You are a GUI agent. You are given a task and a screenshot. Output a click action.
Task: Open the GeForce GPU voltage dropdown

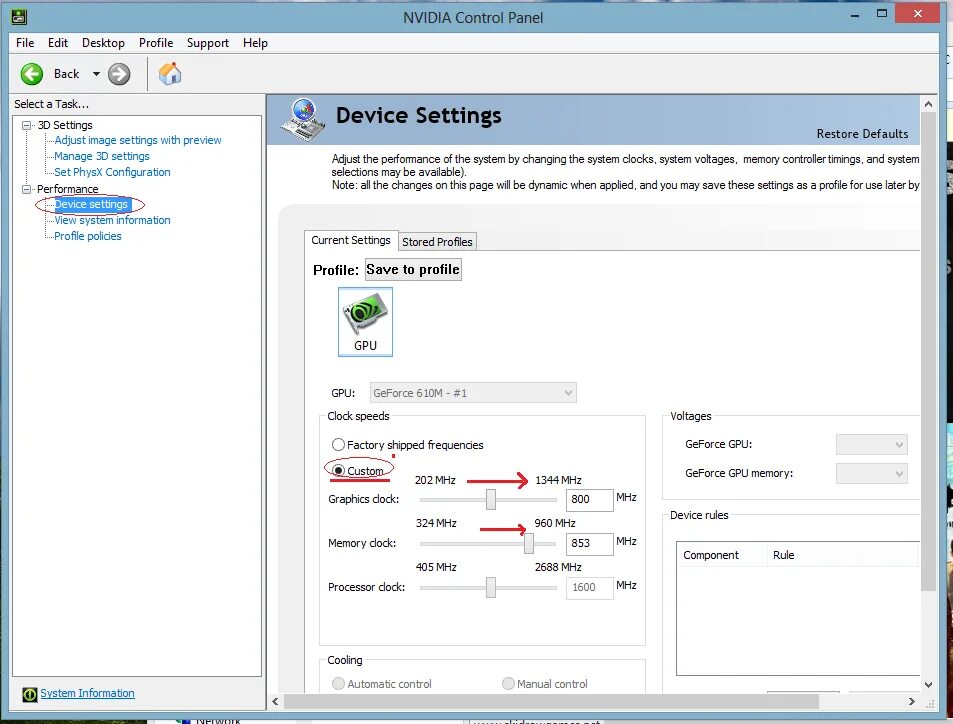click(872, 444)
